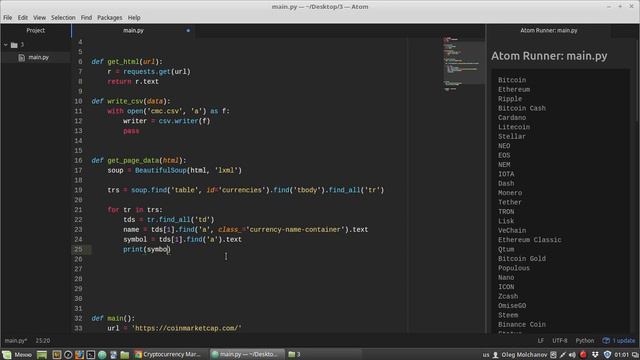640x360 pixels.
Task: Click the LF line ending selector
Action: [x=540, y=340]
